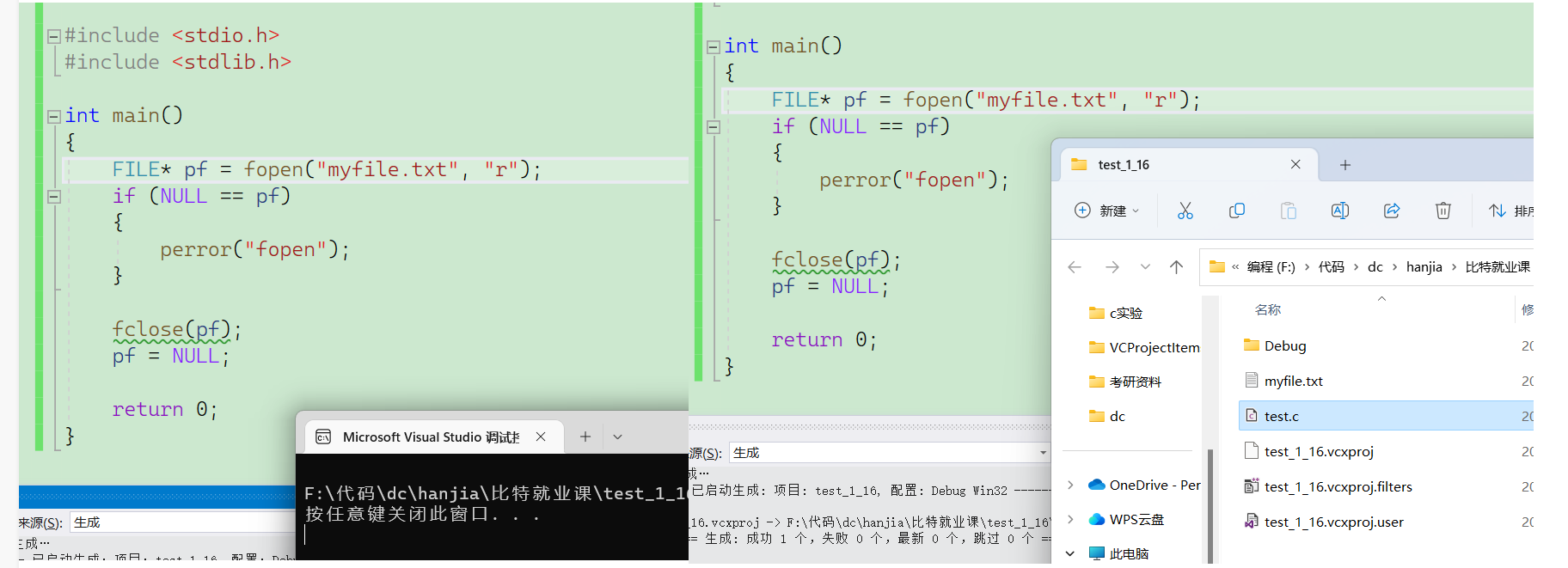Go up one folder level in Explorer
Viewport: 1568px width, 568px height.
[1176, 267]
